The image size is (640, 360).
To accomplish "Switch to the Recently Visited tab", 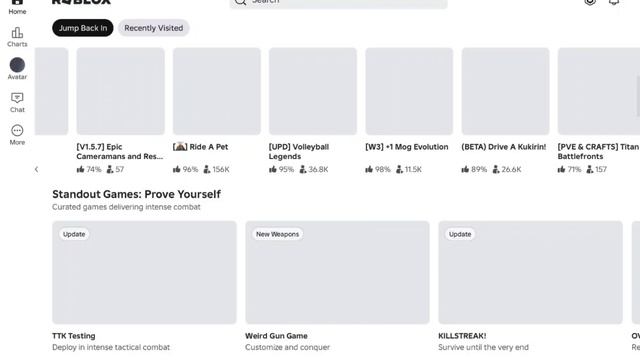I will 153,28.
